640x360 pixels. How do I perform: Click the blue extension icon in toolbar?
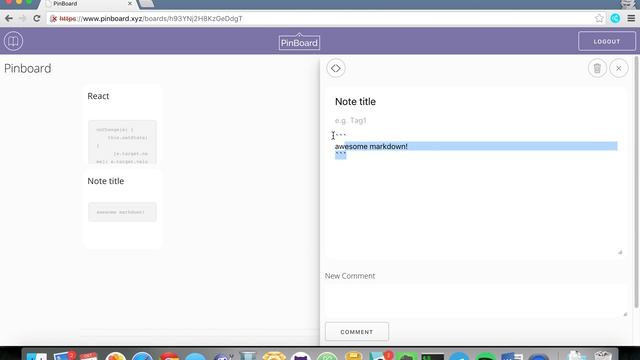point(615,18)
